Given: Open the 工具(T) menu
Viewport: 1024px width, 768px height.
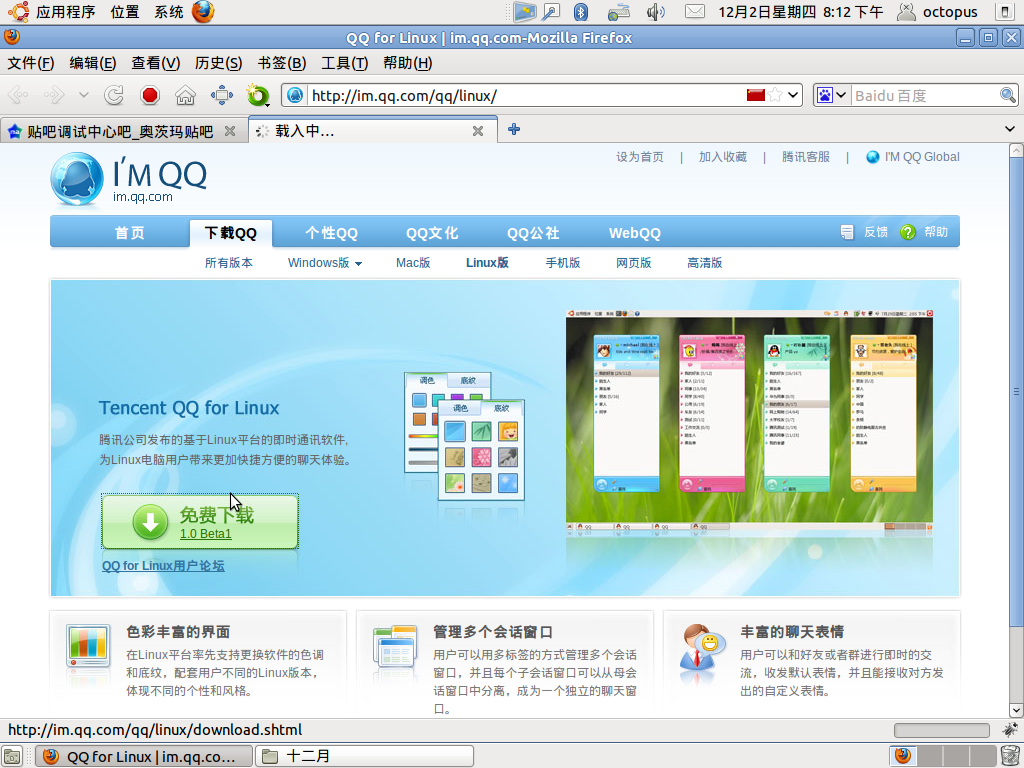Looking at the screenshot, I should point(344,63).
